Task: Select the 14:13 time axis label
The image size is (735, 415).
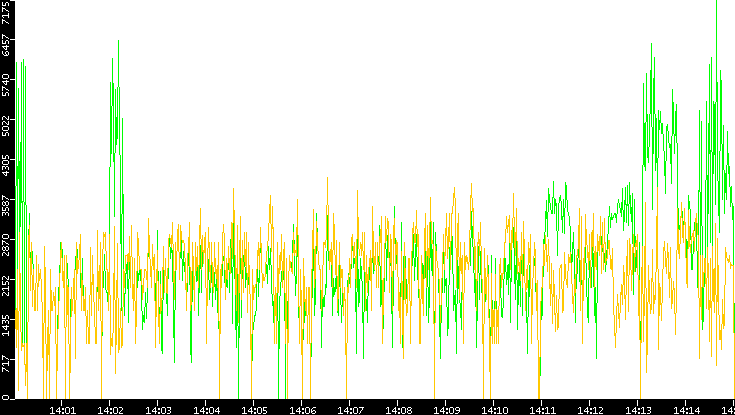Action: pos(639,411)
